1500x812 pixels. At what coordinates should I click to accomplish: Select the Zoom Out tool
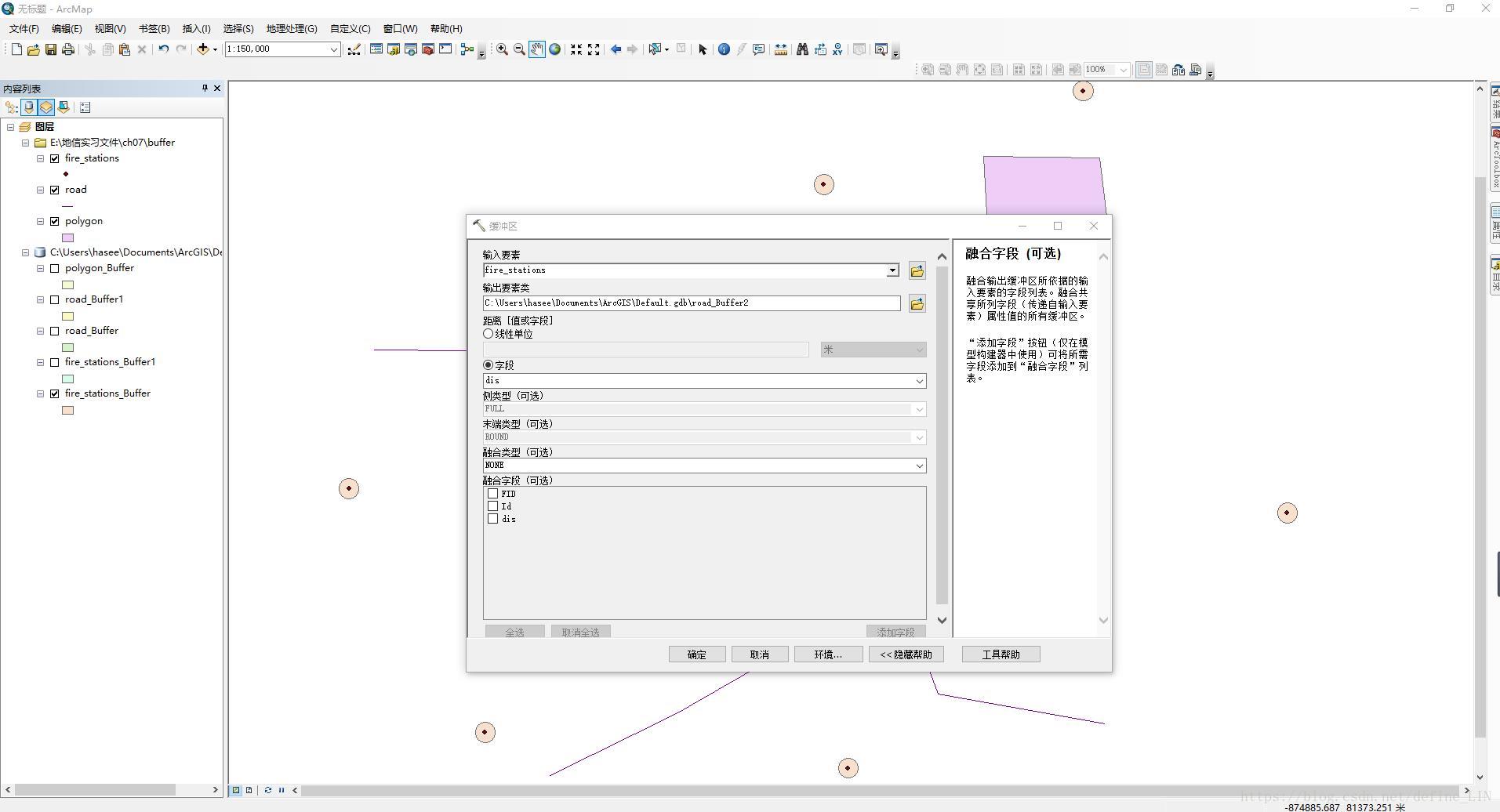[519, 49]
